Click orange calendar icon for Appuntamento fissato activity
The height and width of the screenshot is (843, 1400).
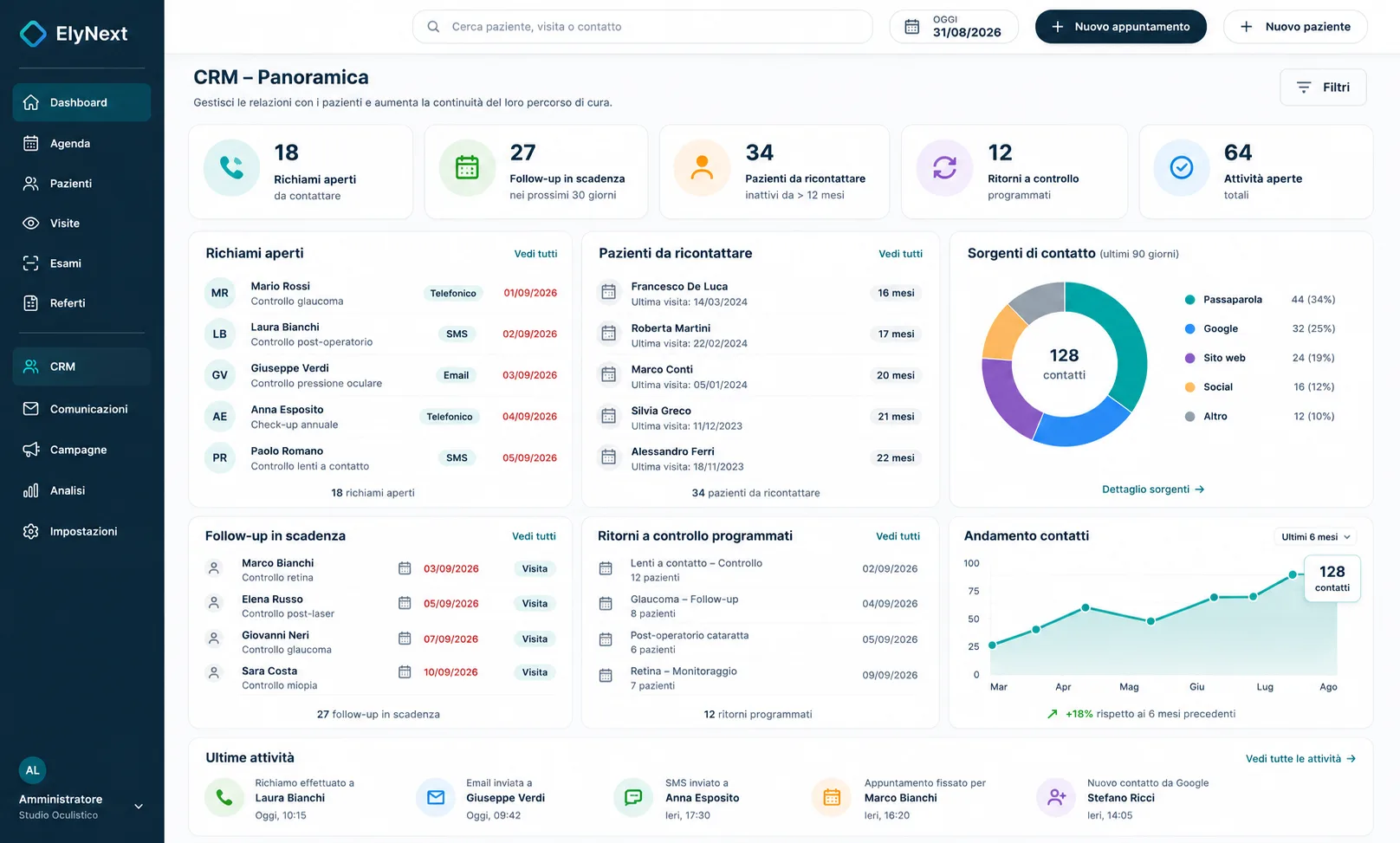pos(832,797)
